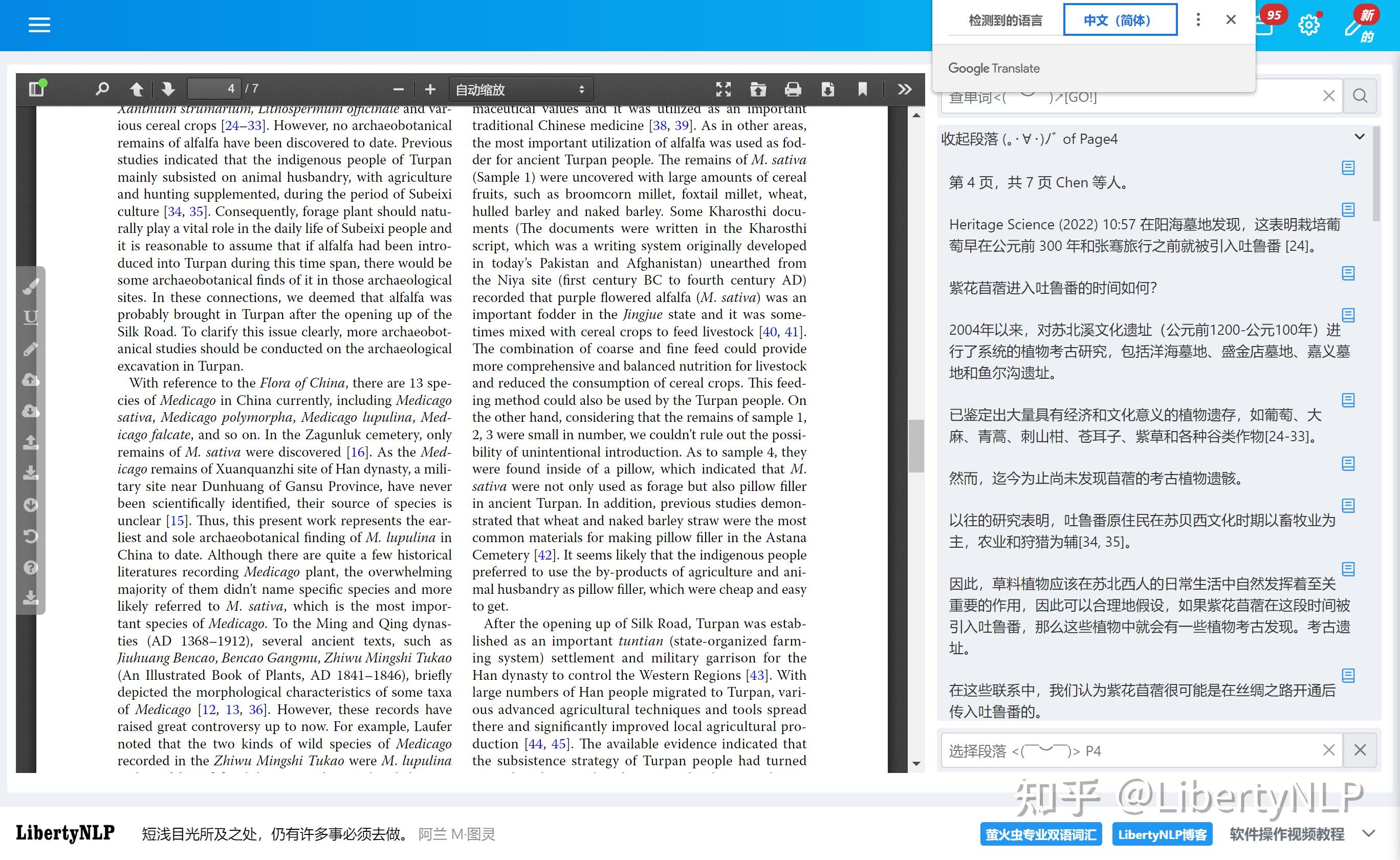
Task: Click the bookmark icon in PDF toolbar
Action: click(x=863, y=89)
